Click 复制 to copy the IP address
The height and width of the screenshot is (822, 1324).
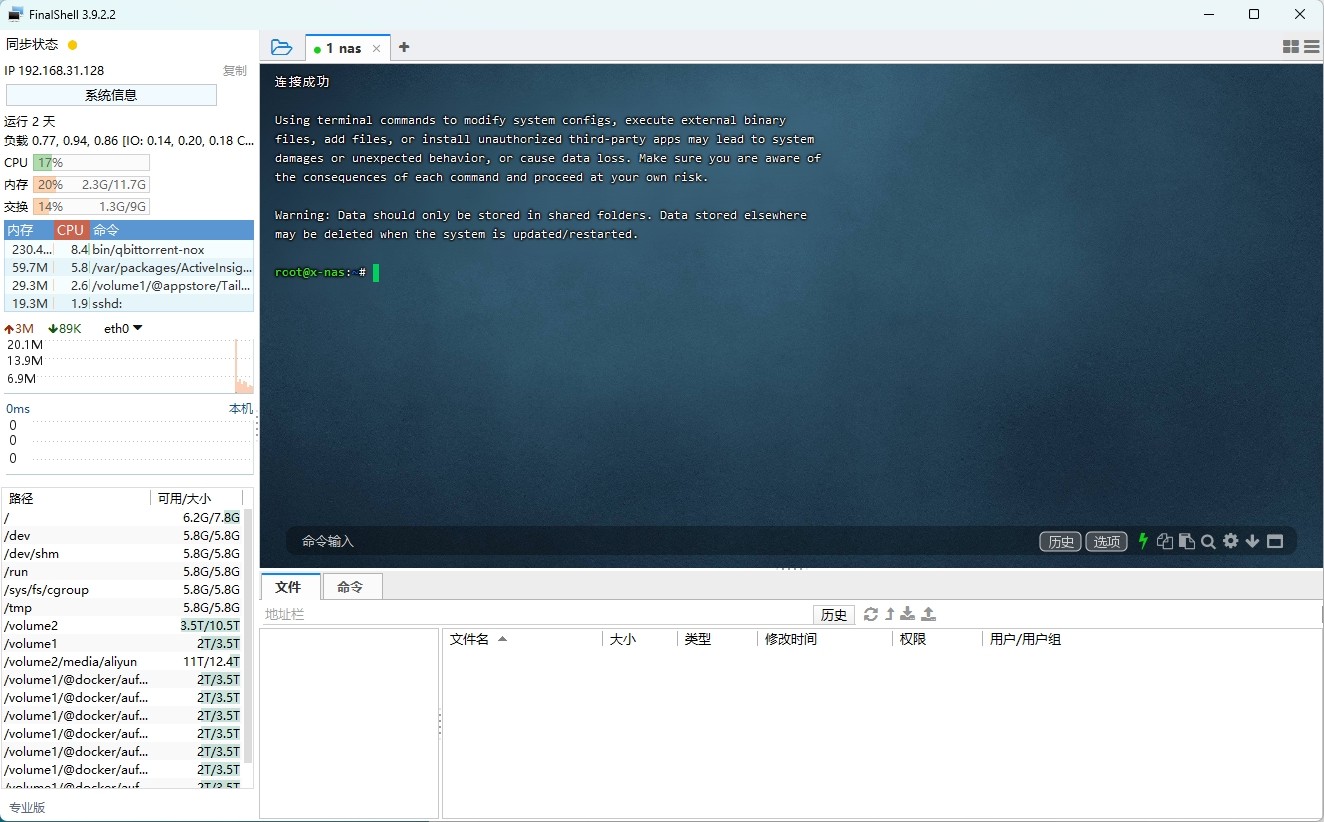pyautogui.click(x=235, y=70)
